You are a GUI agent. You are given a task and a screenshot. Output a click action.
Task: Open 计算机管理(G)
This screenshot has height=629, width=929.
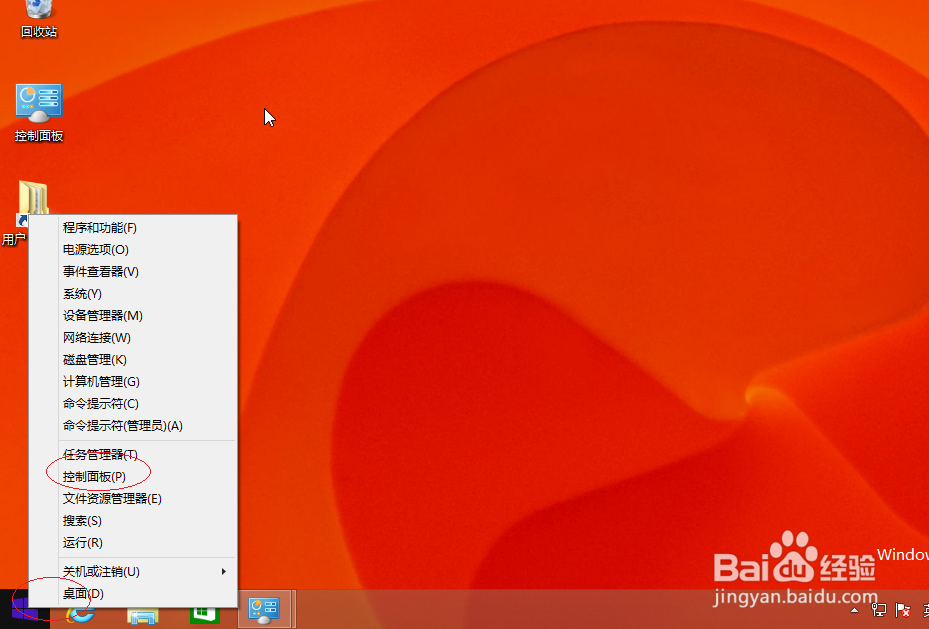(133, 381)
